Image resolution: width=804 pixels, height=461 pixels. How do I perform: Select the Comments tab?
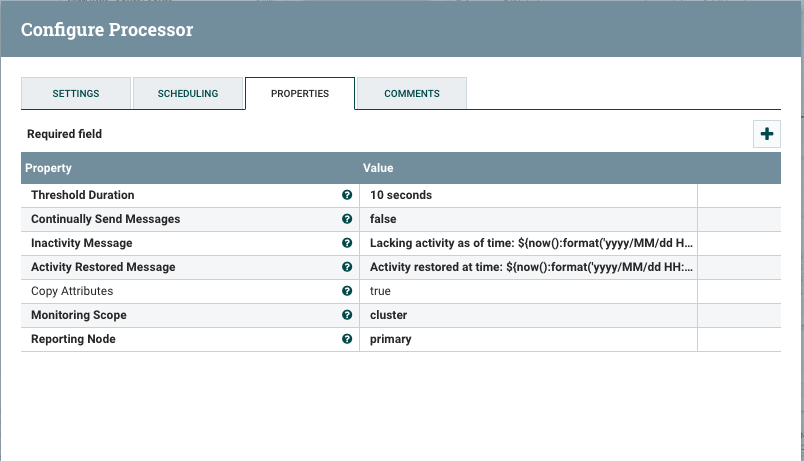click(412, 93)
